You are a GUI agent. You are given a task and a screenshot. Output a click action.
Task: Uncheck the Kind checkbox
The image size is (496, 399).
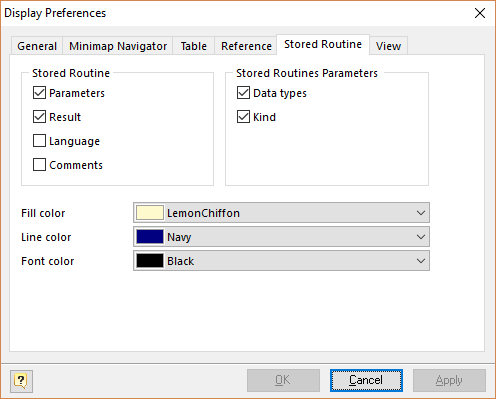point(243,117)
